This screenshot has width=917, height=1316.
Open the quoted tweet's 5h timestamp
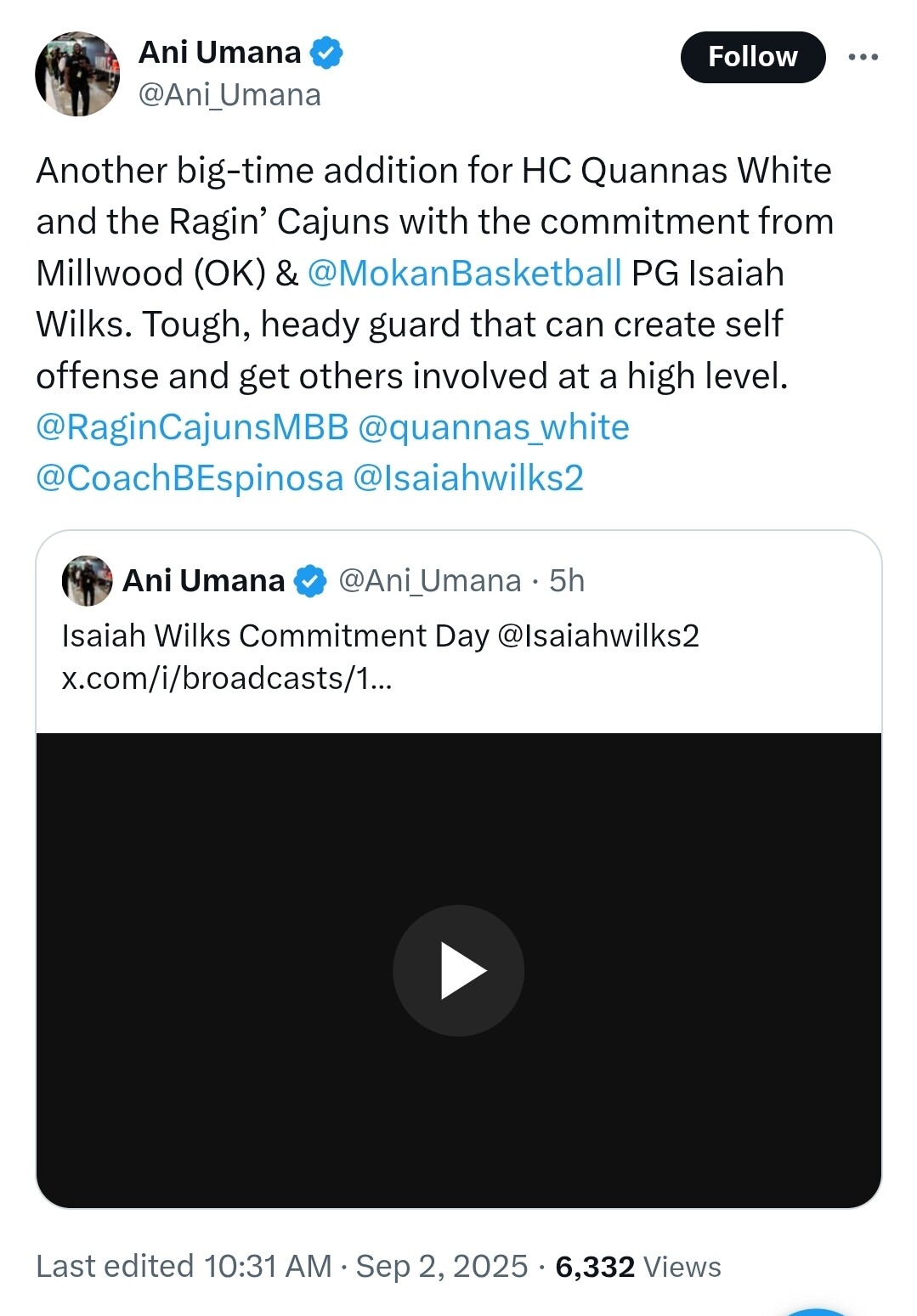(567, 581)
